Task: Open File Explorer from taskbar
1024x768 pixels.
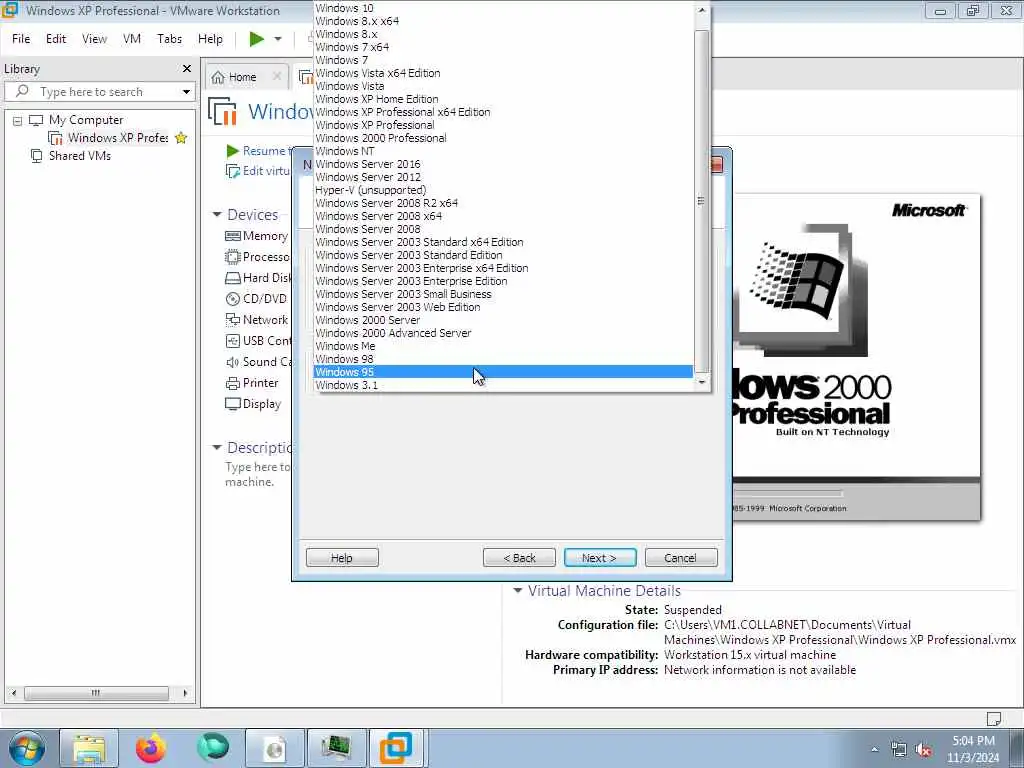Action: point(89,748)
